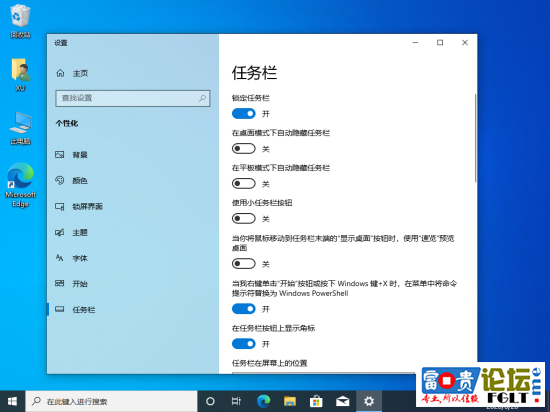
Task: Click the 个性化 section heading
Action: coord(67,123)
